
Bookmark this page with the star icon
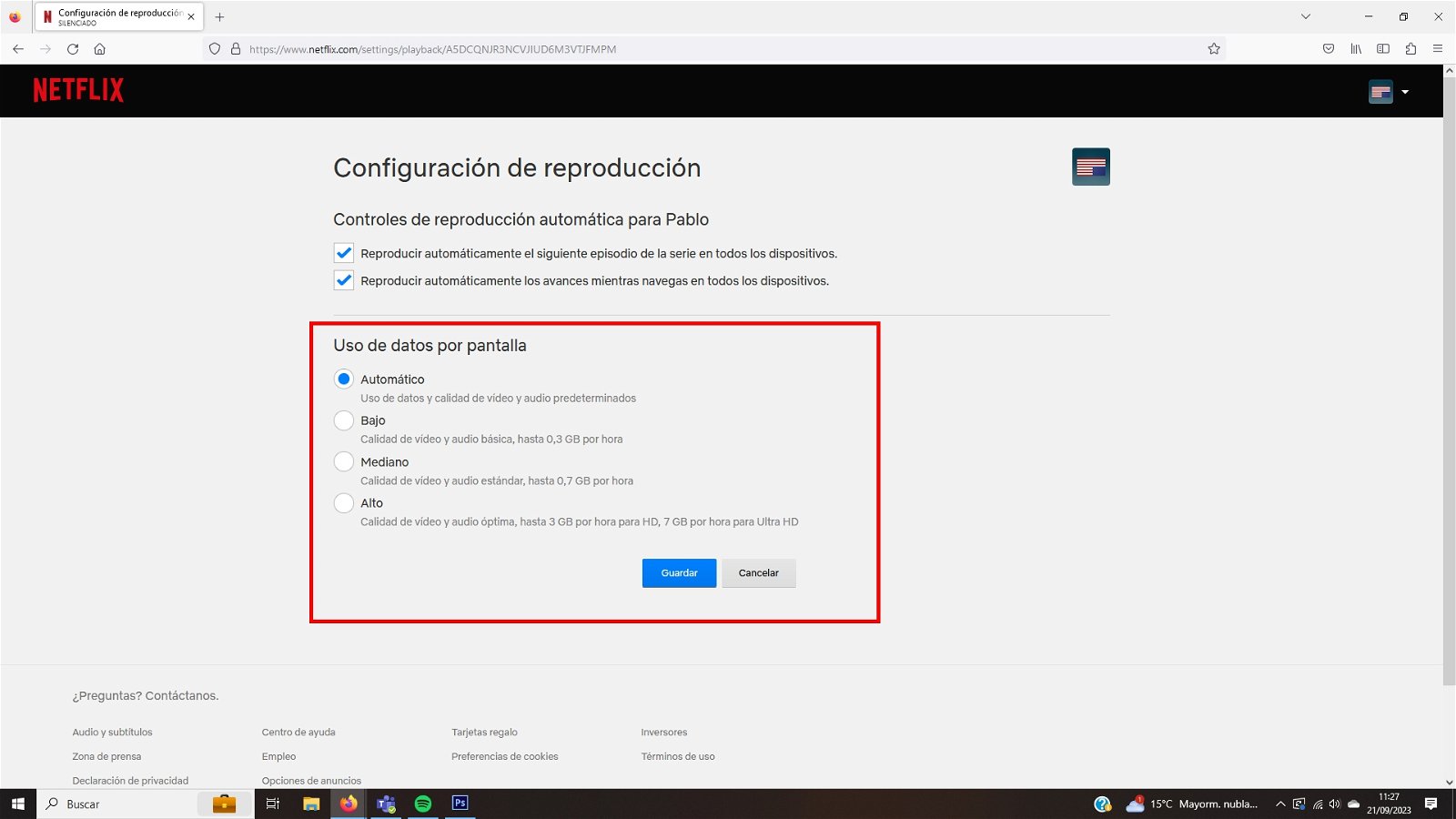(1214, 49)
